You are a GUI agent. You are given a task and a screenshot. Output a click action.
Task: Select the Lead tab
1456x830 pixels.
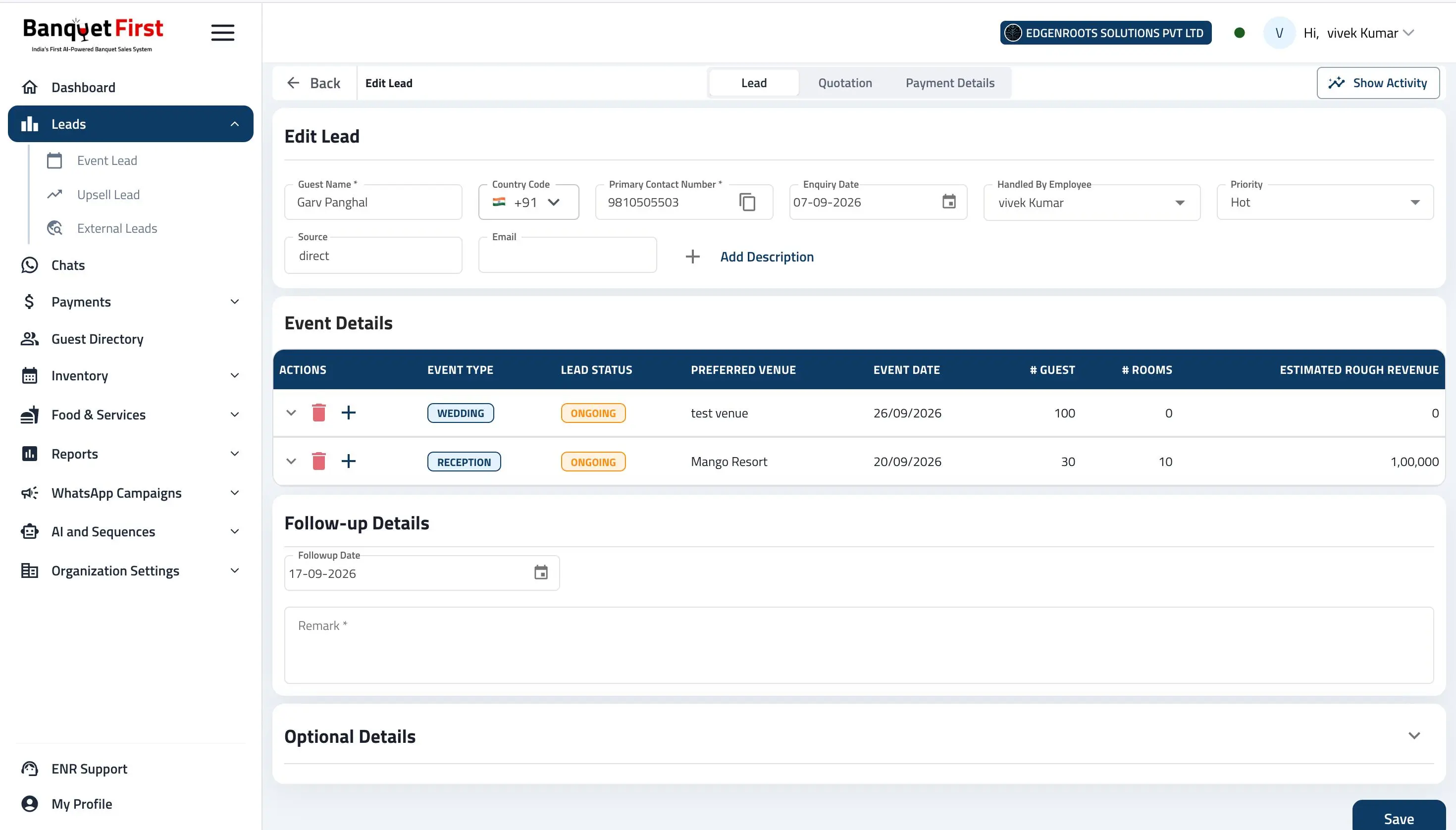pyautogui.click(x=754, y=83)
